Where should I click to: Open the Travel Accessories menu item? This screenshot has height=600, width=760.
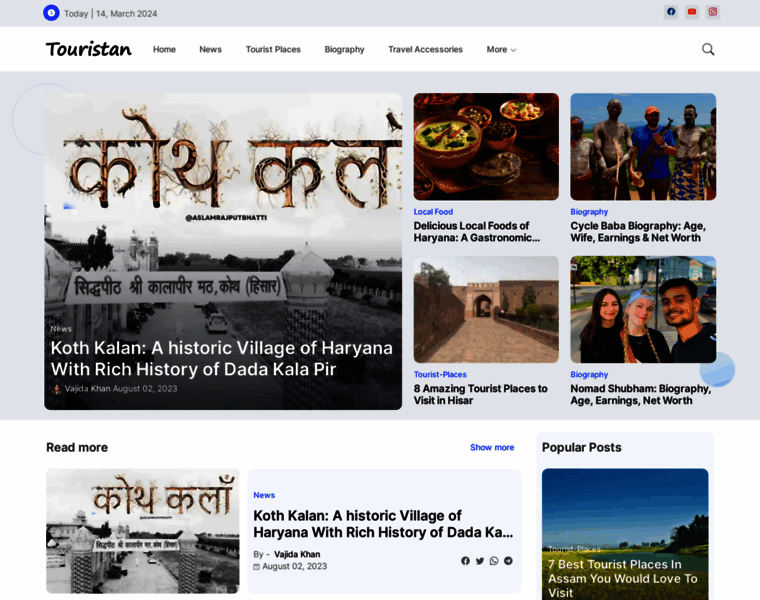pyautogui.click(x=425, y=49)
